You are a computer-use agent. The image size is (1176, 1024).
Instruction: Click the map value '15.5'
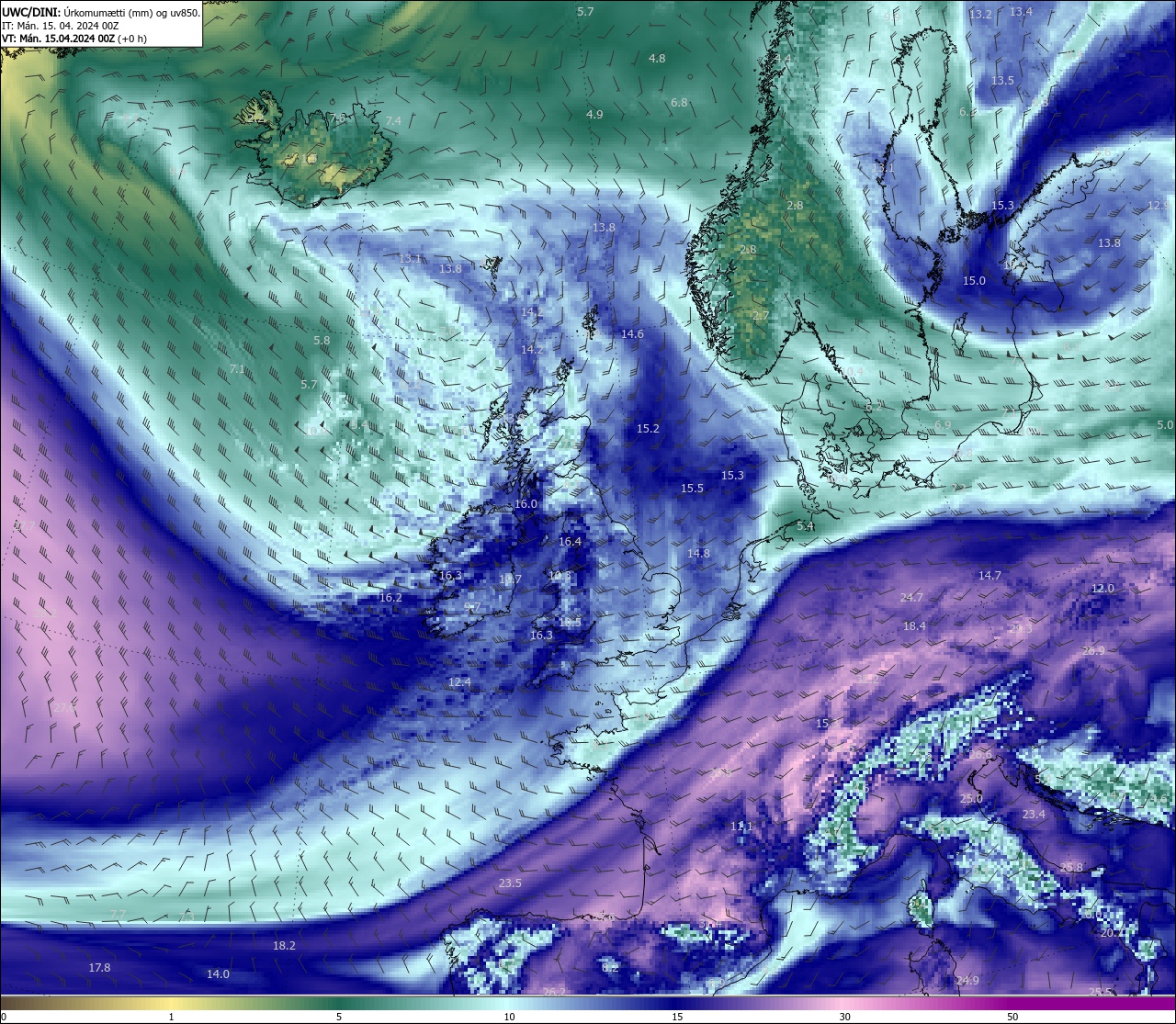click(692, 489)
